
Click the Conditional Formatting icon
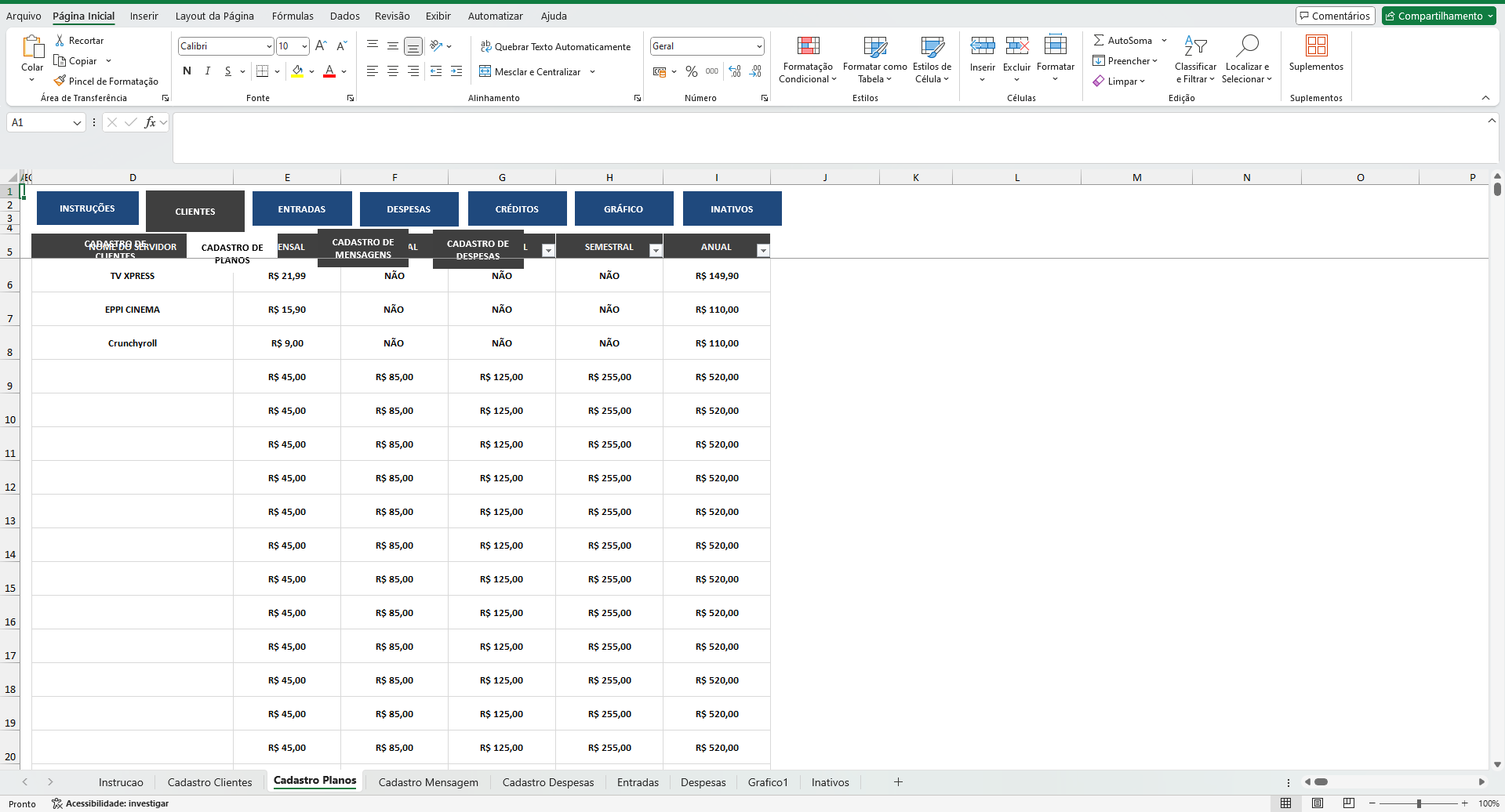(x=808, y=46)
